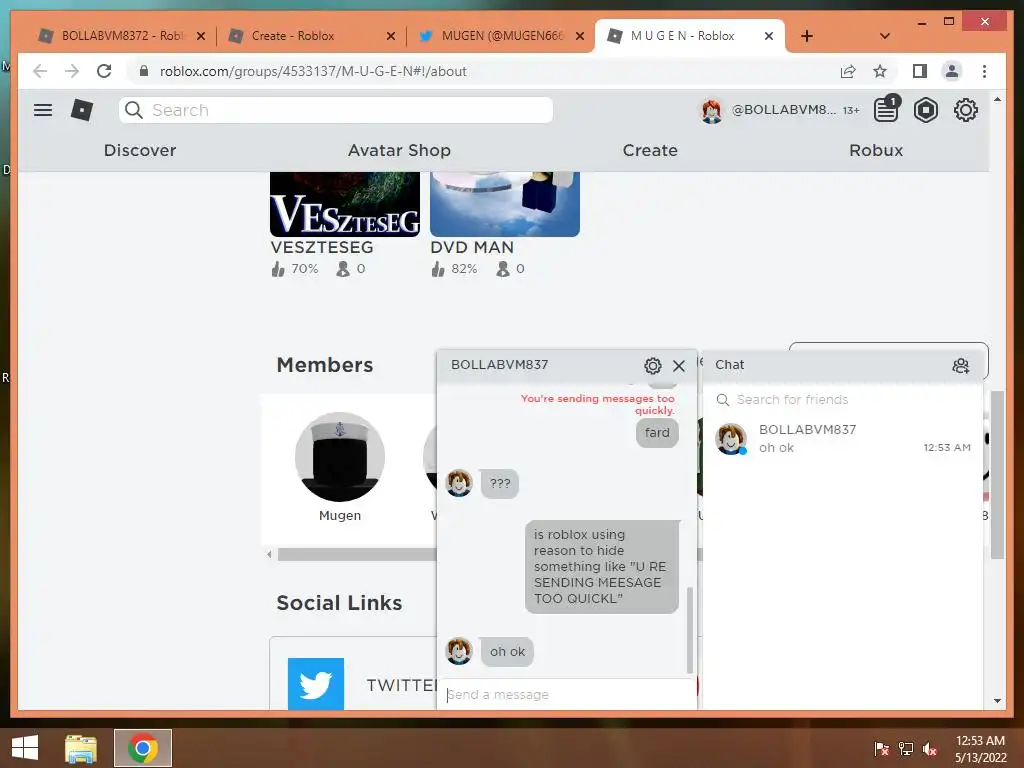Open the DVD MAN game title link
Screen dimensions: 1024x768
pos(472,248)
